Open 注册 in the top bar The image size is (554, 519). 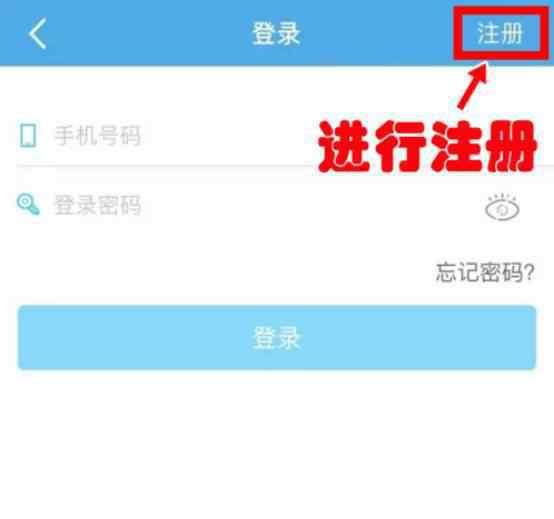pos(500,34)
